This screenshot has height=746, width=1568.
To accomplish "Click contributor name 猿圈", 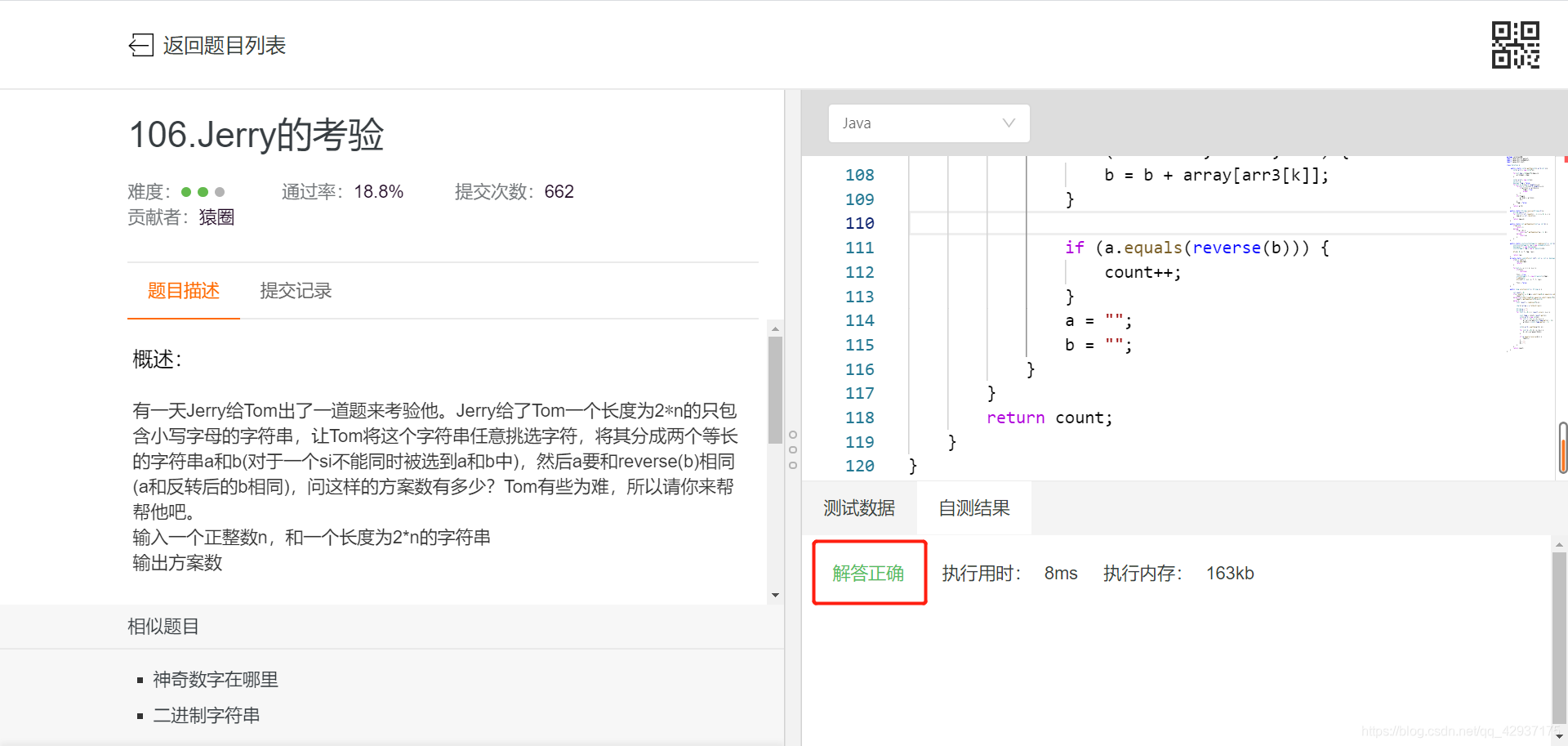I will [216, 217].
